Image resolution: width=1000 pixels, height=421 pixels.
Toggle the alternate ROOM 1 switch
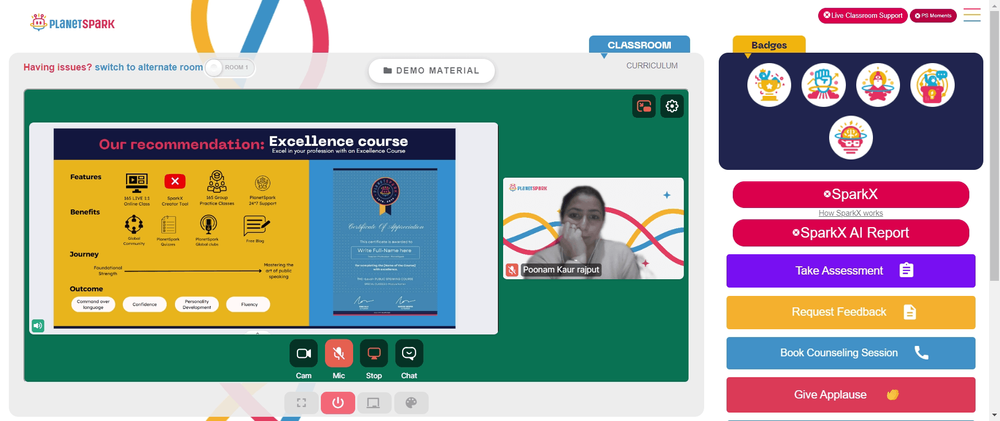pos(230,68)
